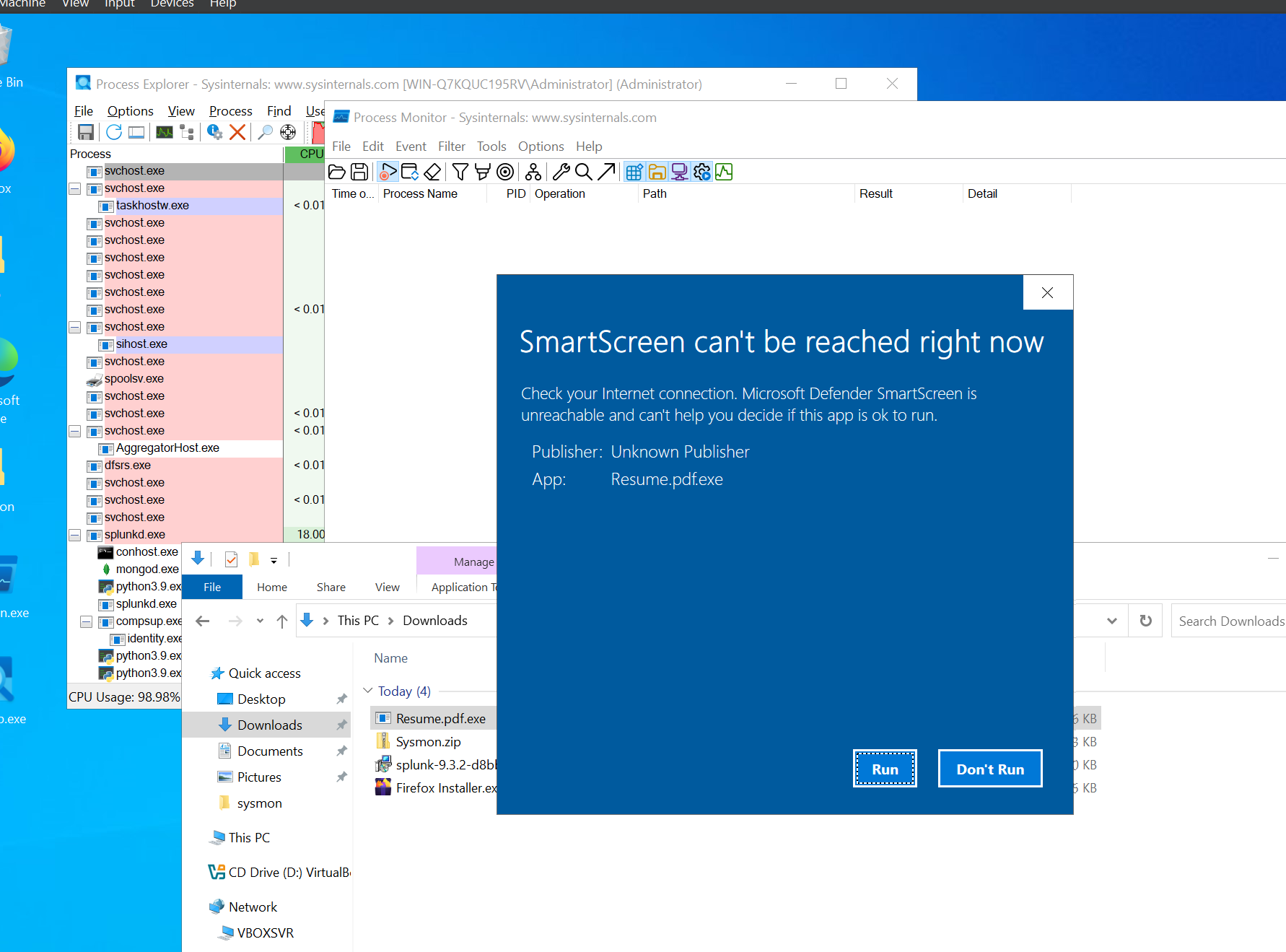Click Don't Run in SmartScreen dialog
This screenshot has width=1286, height=952.
pyautogui.click(x=990, y=769)
